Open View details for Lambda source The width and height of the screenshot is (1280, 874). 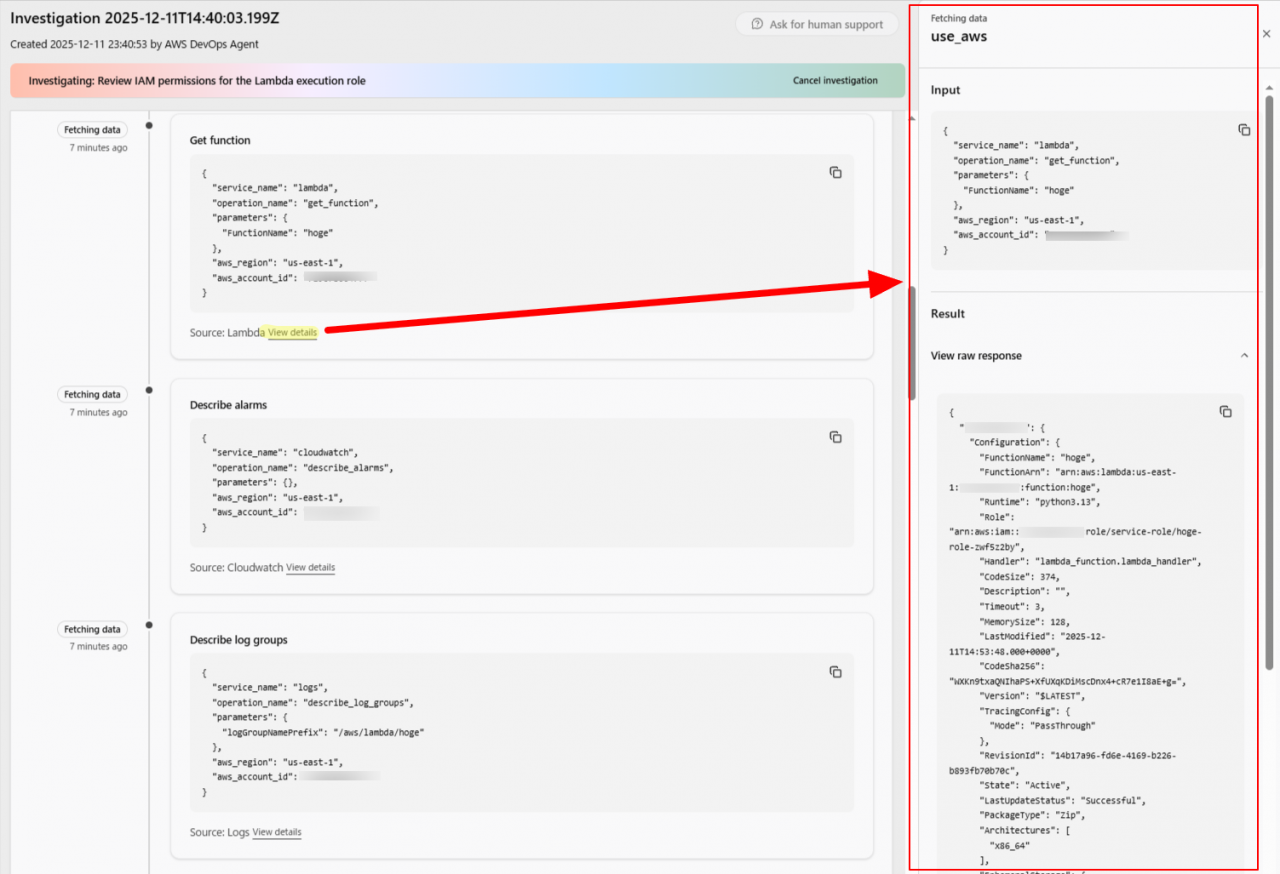[292, 333]
